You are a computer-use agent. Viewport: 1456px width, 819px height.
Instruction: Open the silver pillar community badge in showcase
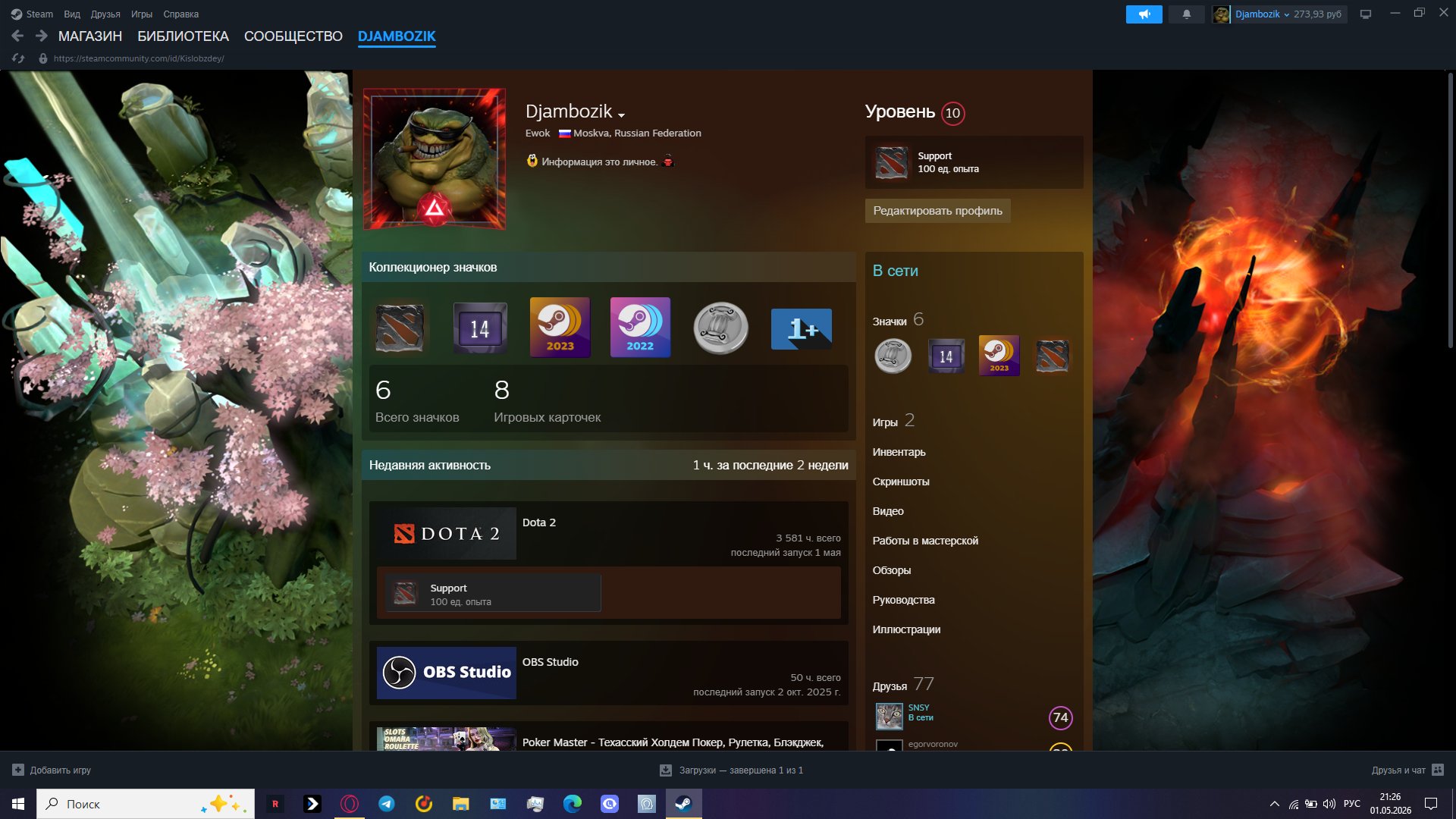pyautogui.click(x=720, y=328)
